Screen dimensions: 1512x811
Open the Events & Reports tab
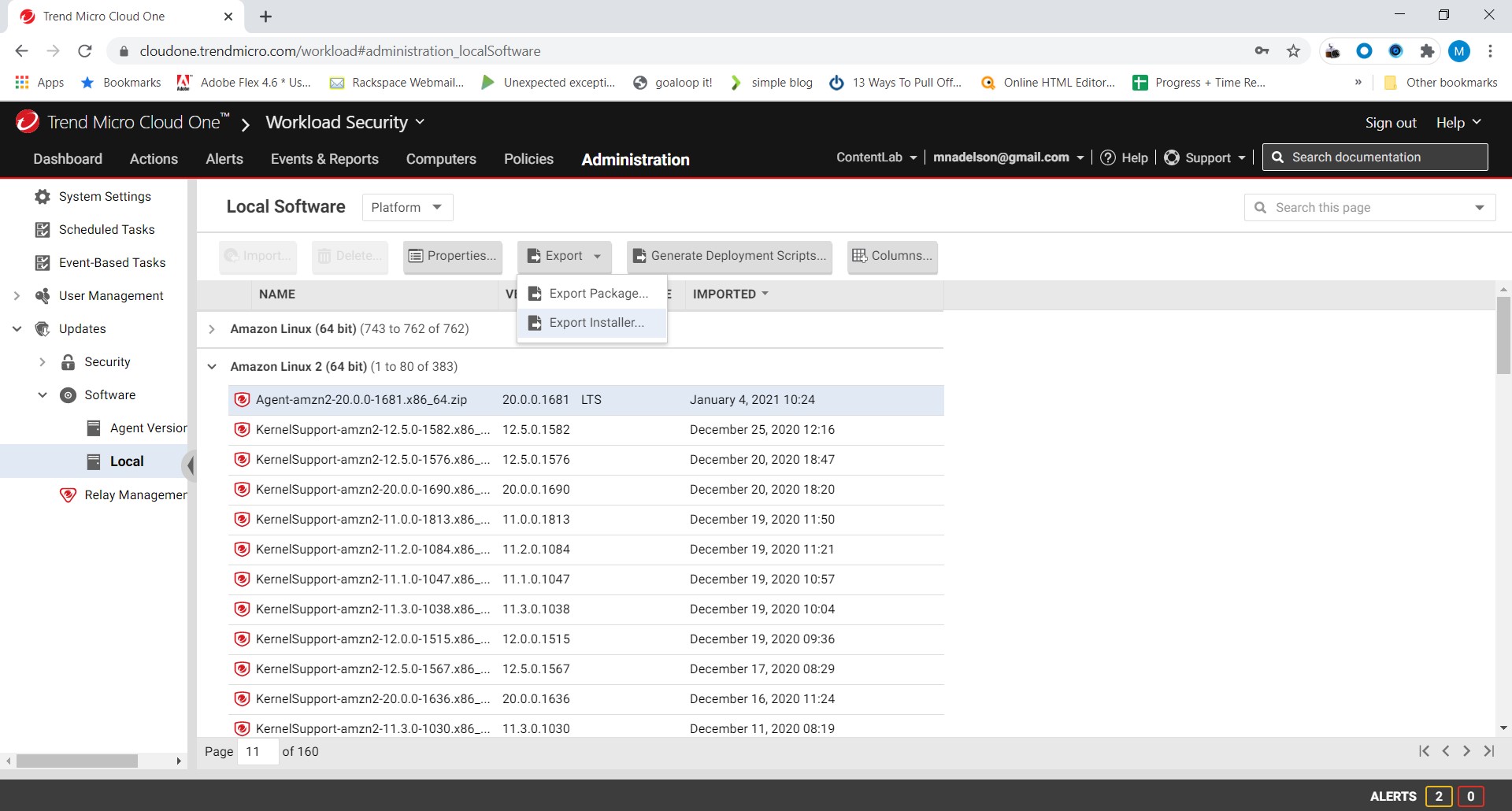tap(324, 159)
